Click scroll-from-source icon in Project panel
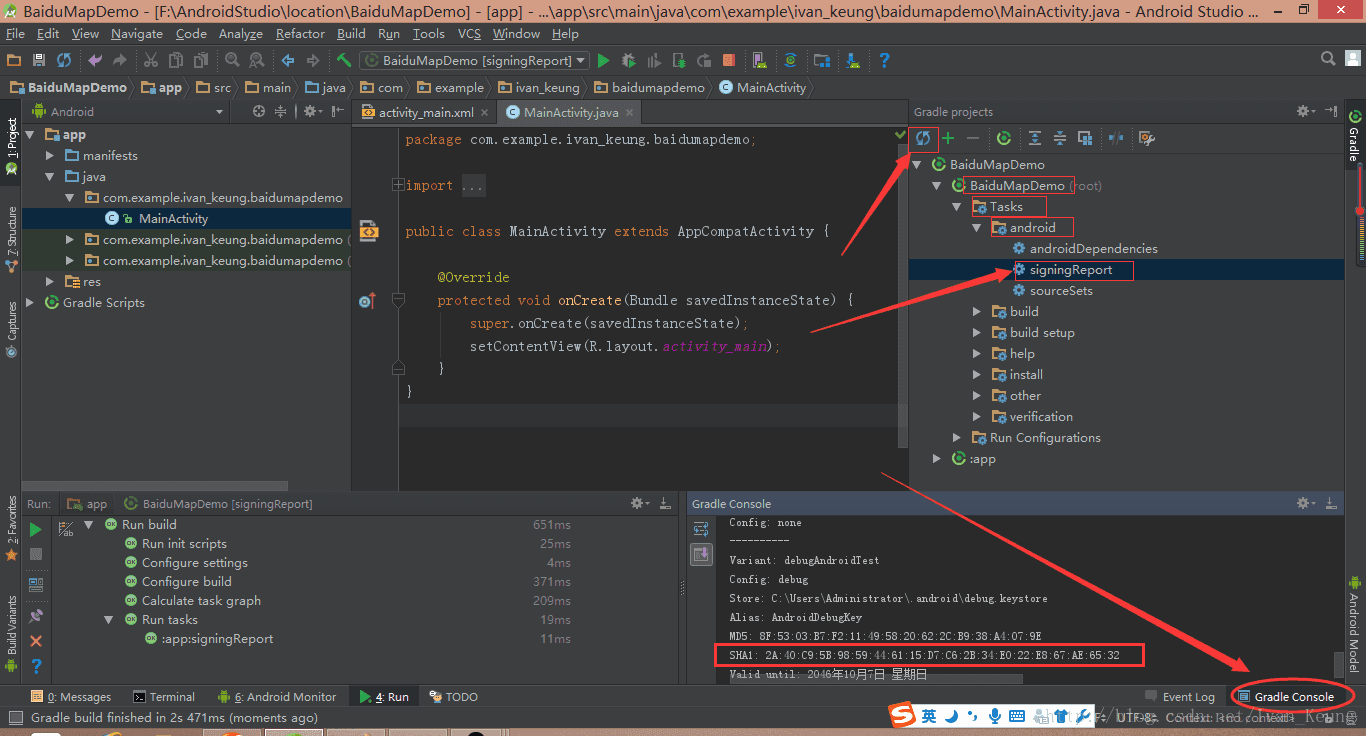1366x736 pixels. 259,111
